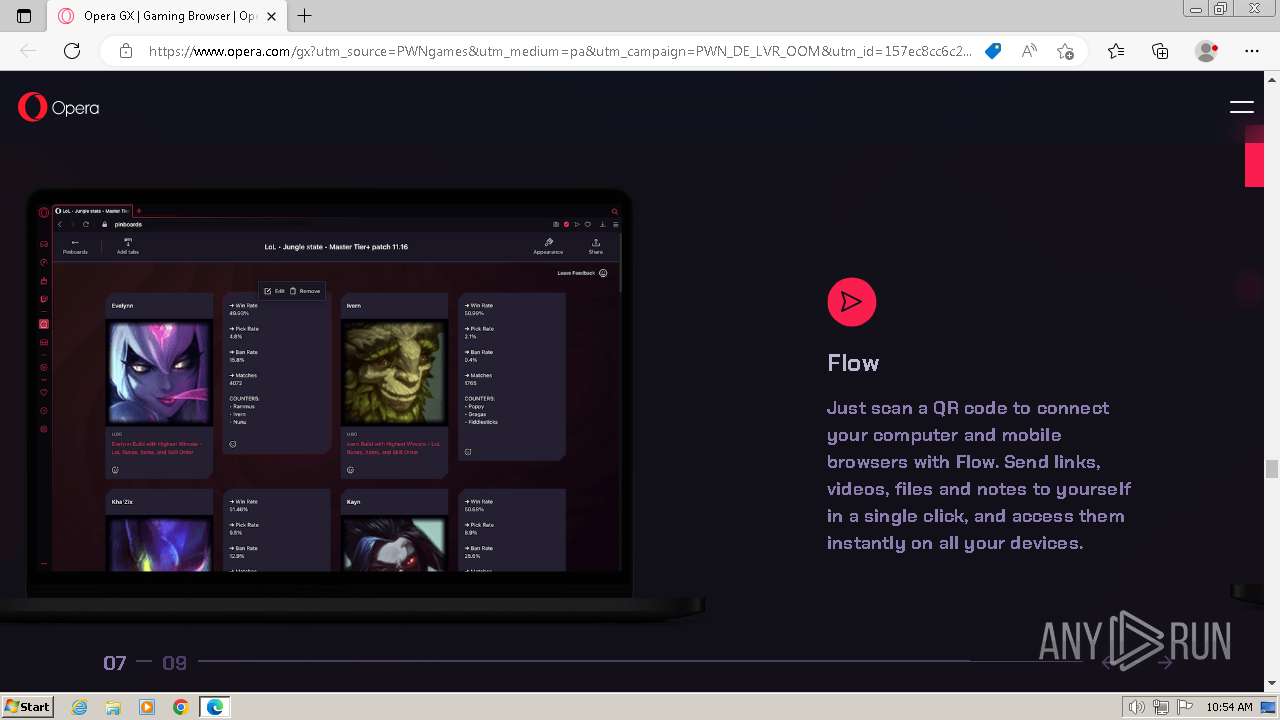Viewport: 1280px width, 720px height.
Task: Open the Collections panel
Action: coord(1160,51)
